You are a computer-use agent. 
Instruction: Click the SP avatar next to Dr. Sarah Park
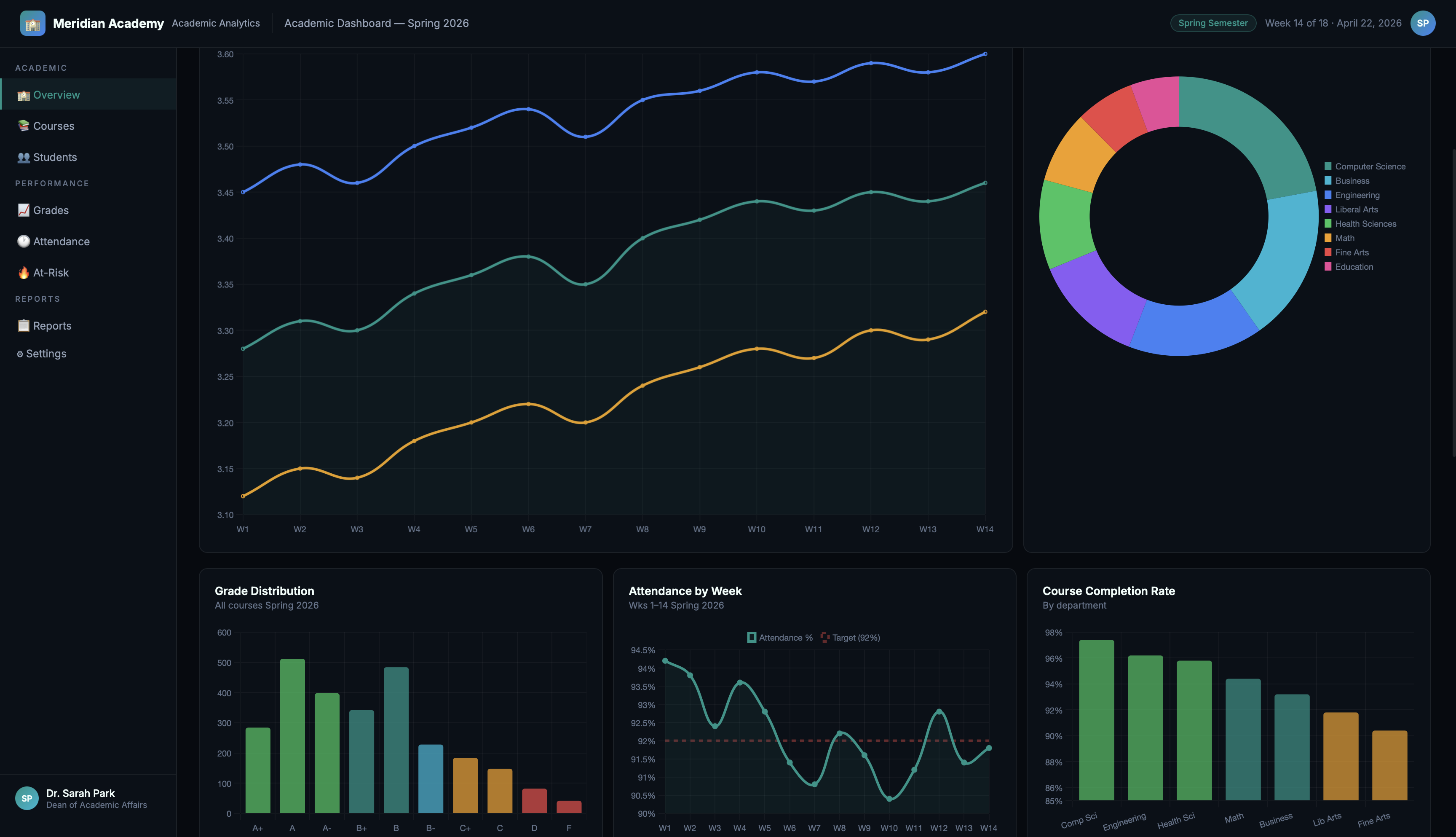coord(27,799)
